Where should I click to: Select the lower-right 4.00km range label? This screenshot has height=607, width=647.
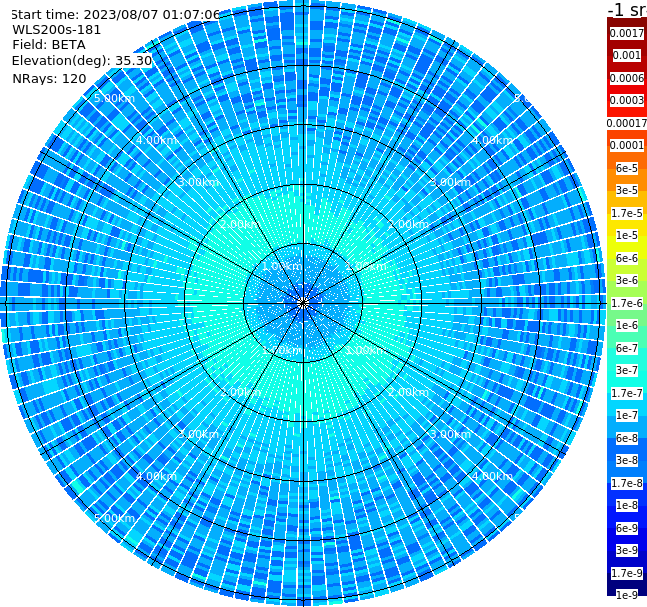(492, 476)
